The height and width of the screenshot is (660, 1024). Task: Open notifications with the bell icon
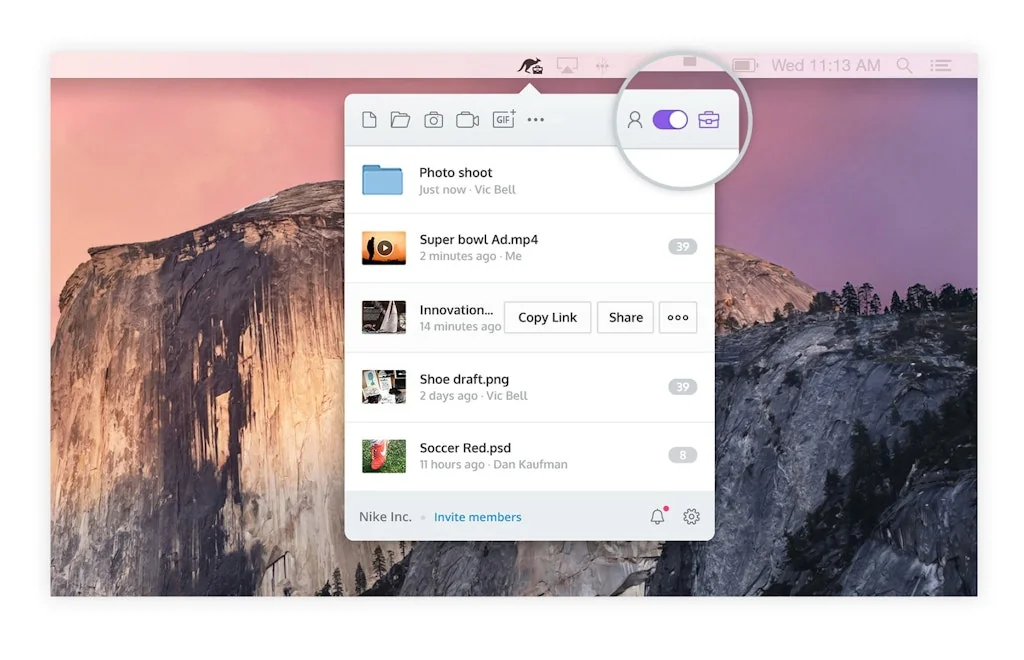[x=658, y=516]
